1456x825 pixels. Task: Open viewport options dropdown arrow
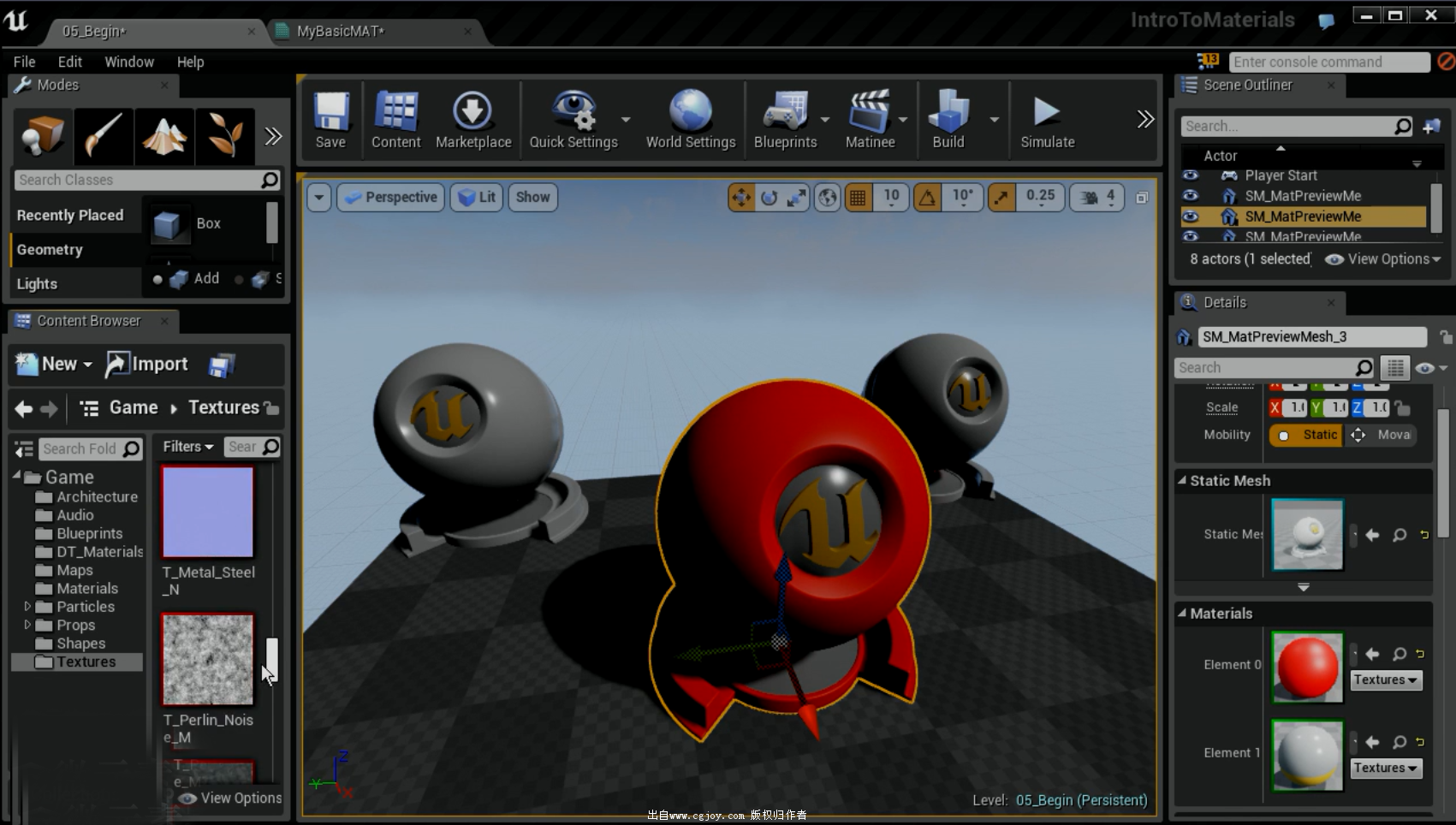click(318, 198)
